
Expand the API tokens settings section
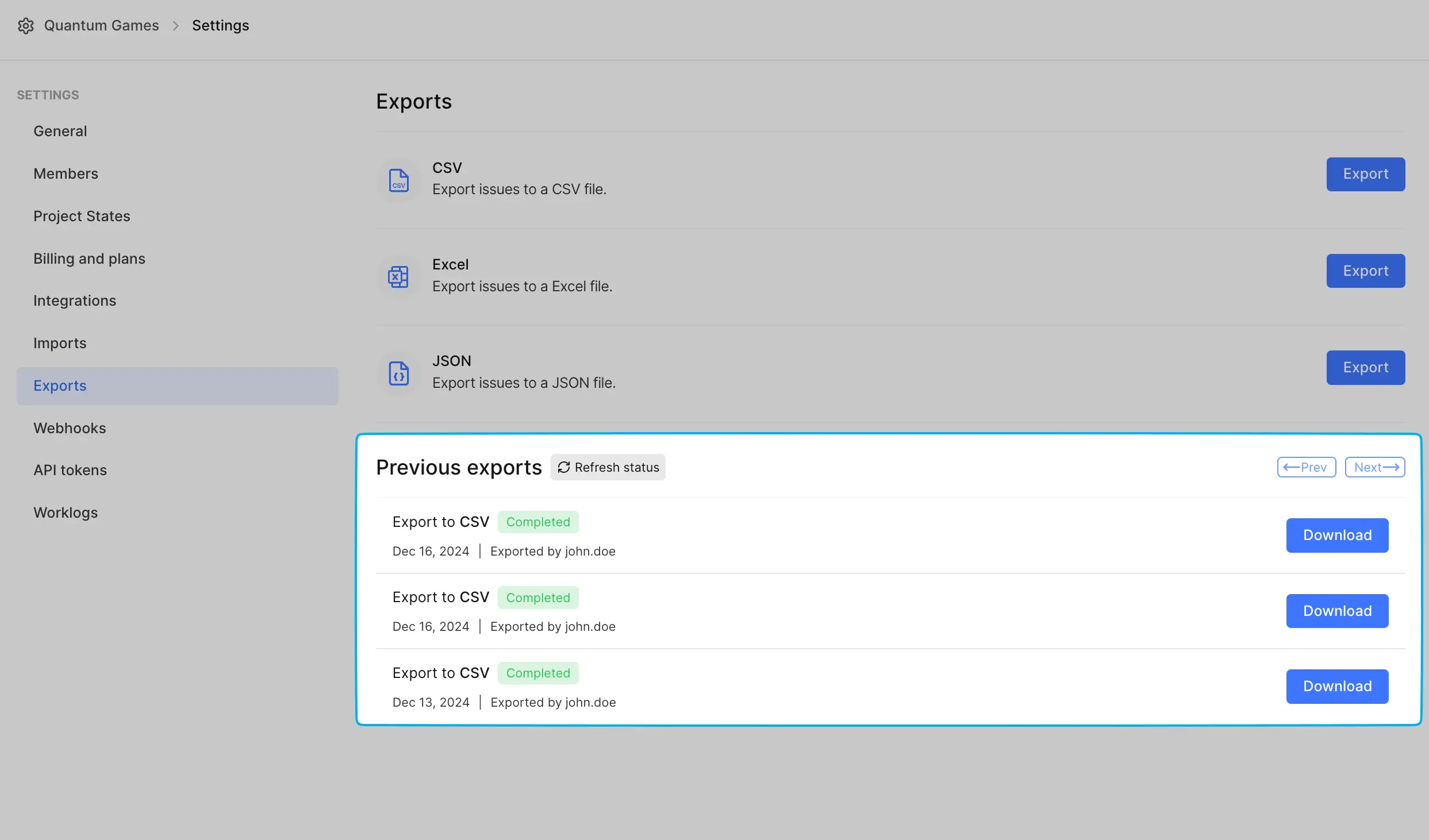pyautogui.click(x=69, y=470)
